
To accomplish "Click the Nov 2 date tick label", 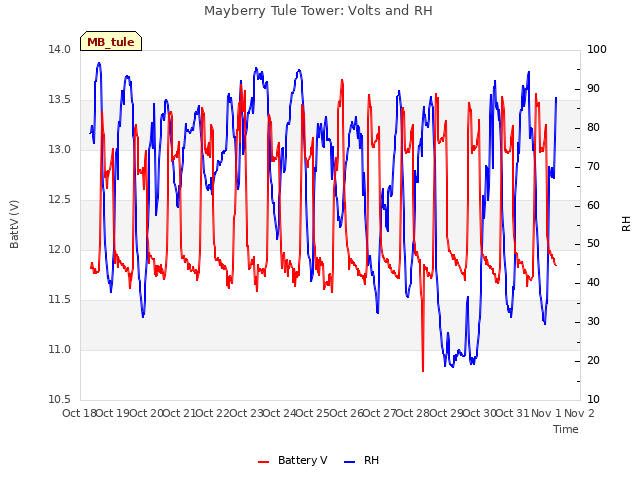I will pyautogui.click(x=579, y=413).
